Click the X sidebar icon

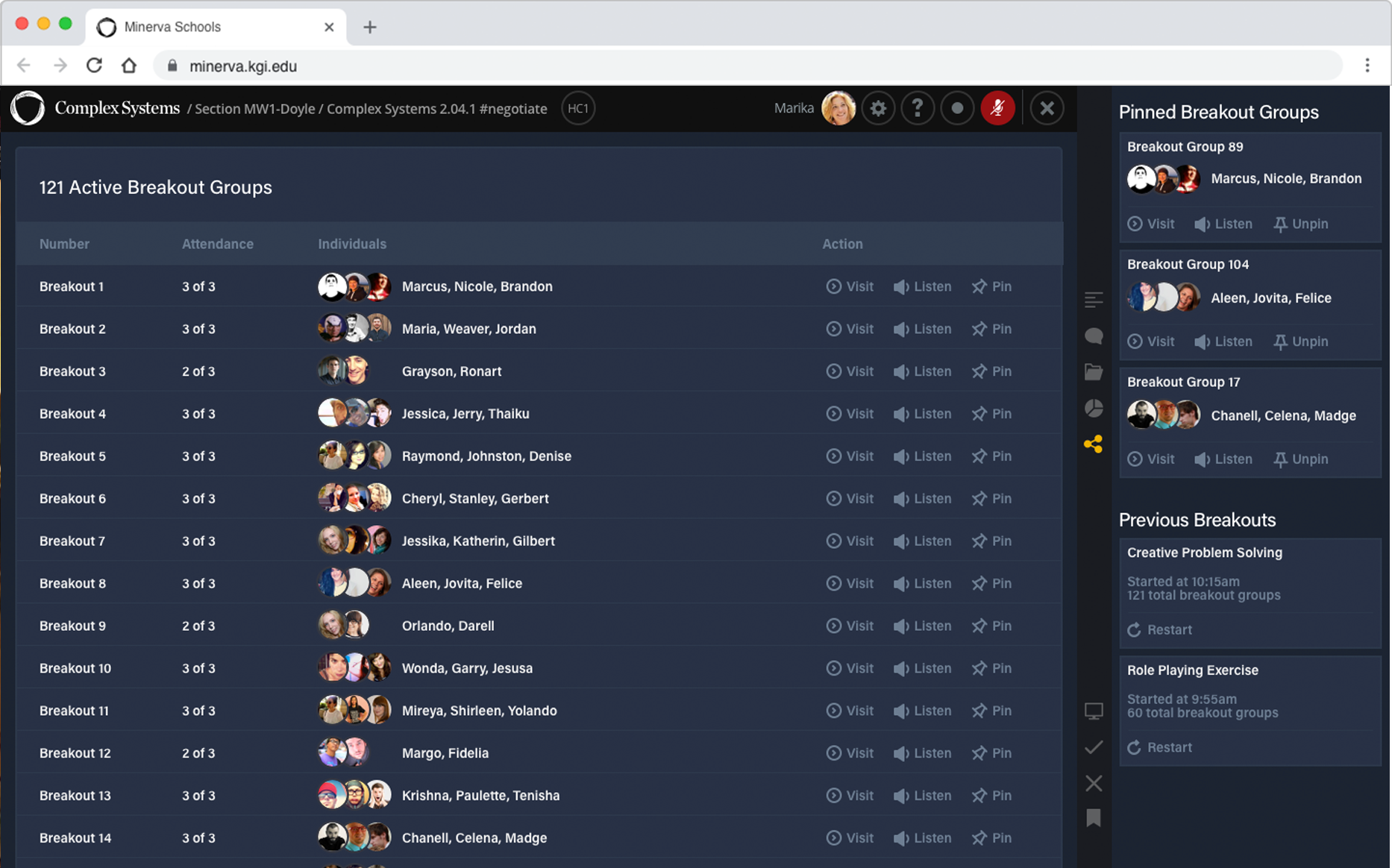1094,783
